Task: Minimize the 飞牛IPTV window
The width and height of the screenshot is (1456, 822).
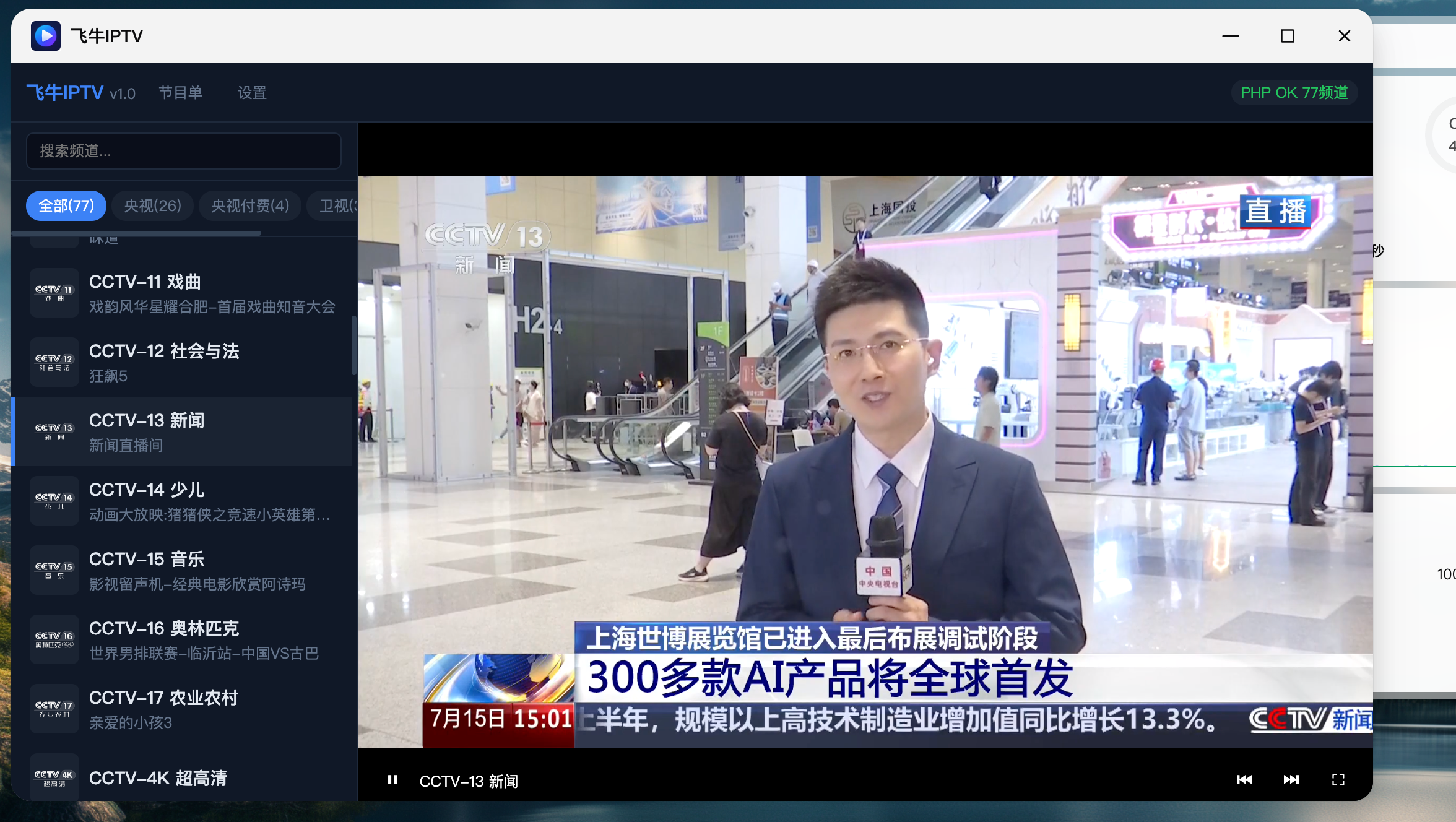Action: pos(1231,36)
